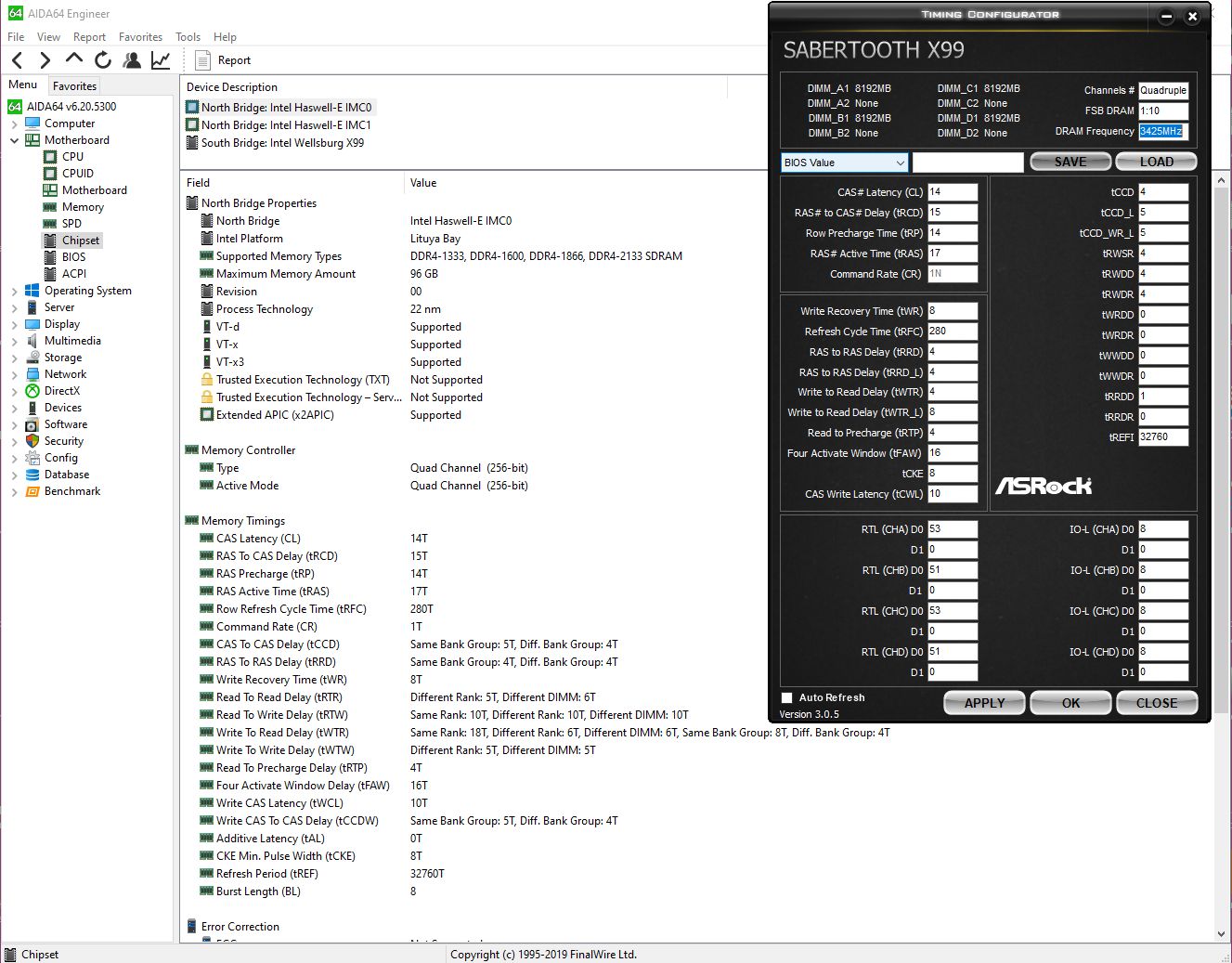This screenshot has width=1232, height=963.
Task: Expand the Multimedia tree node
Action: [15, 341]
